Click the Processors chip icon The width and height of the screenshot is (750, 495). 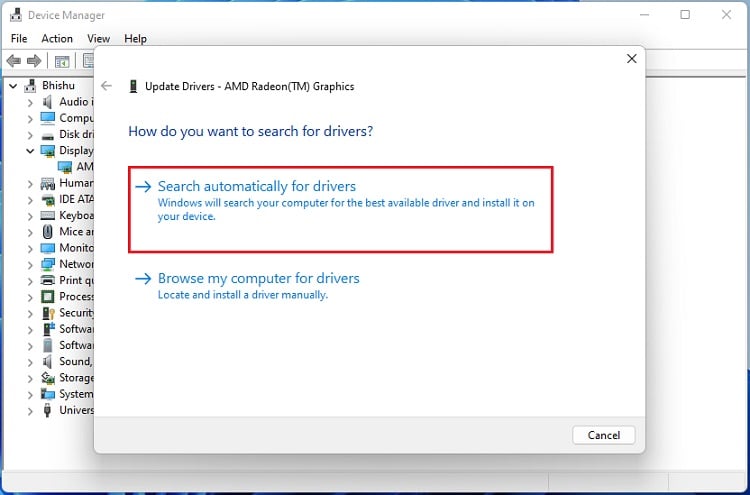47,297
